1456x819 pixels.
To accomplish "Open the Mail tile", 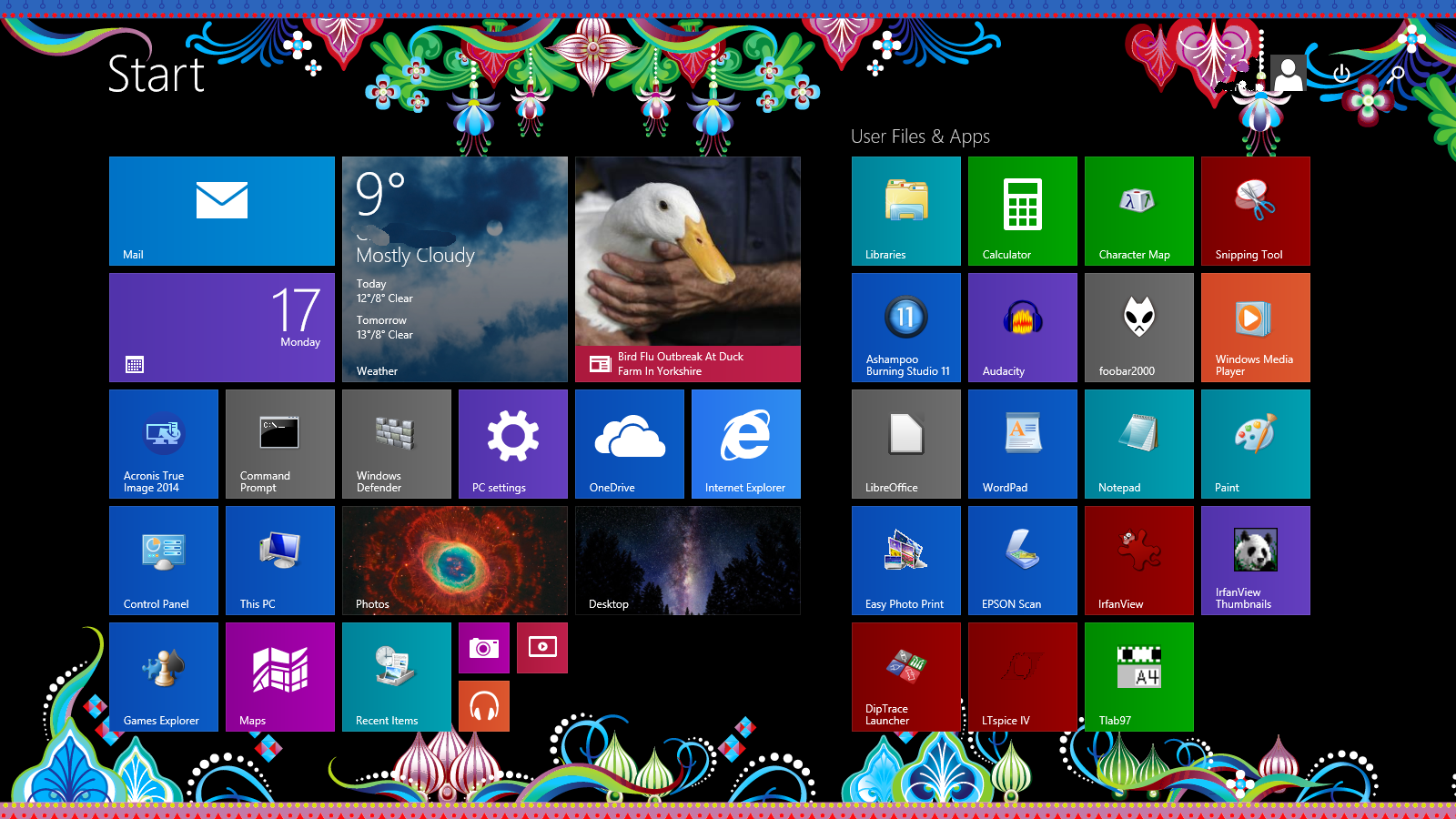I will (222, 211).
